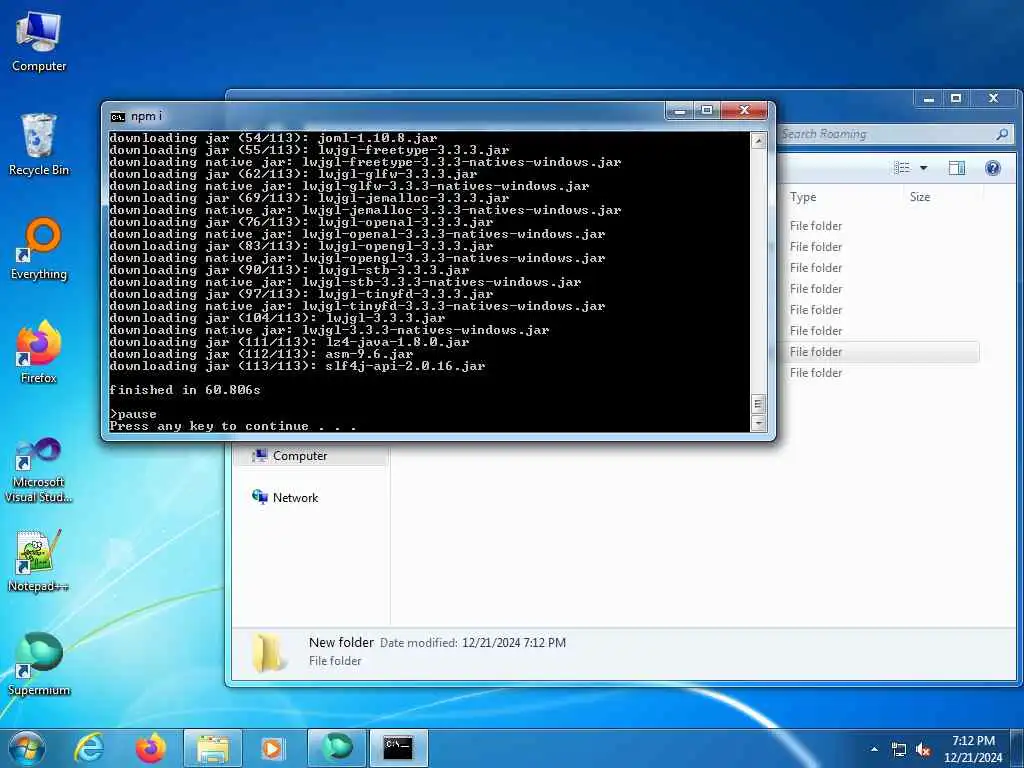Switch to Windows Explorer taskbar button
The height and width of the screenshot is (768, 1024).
[x=213, y=748]
